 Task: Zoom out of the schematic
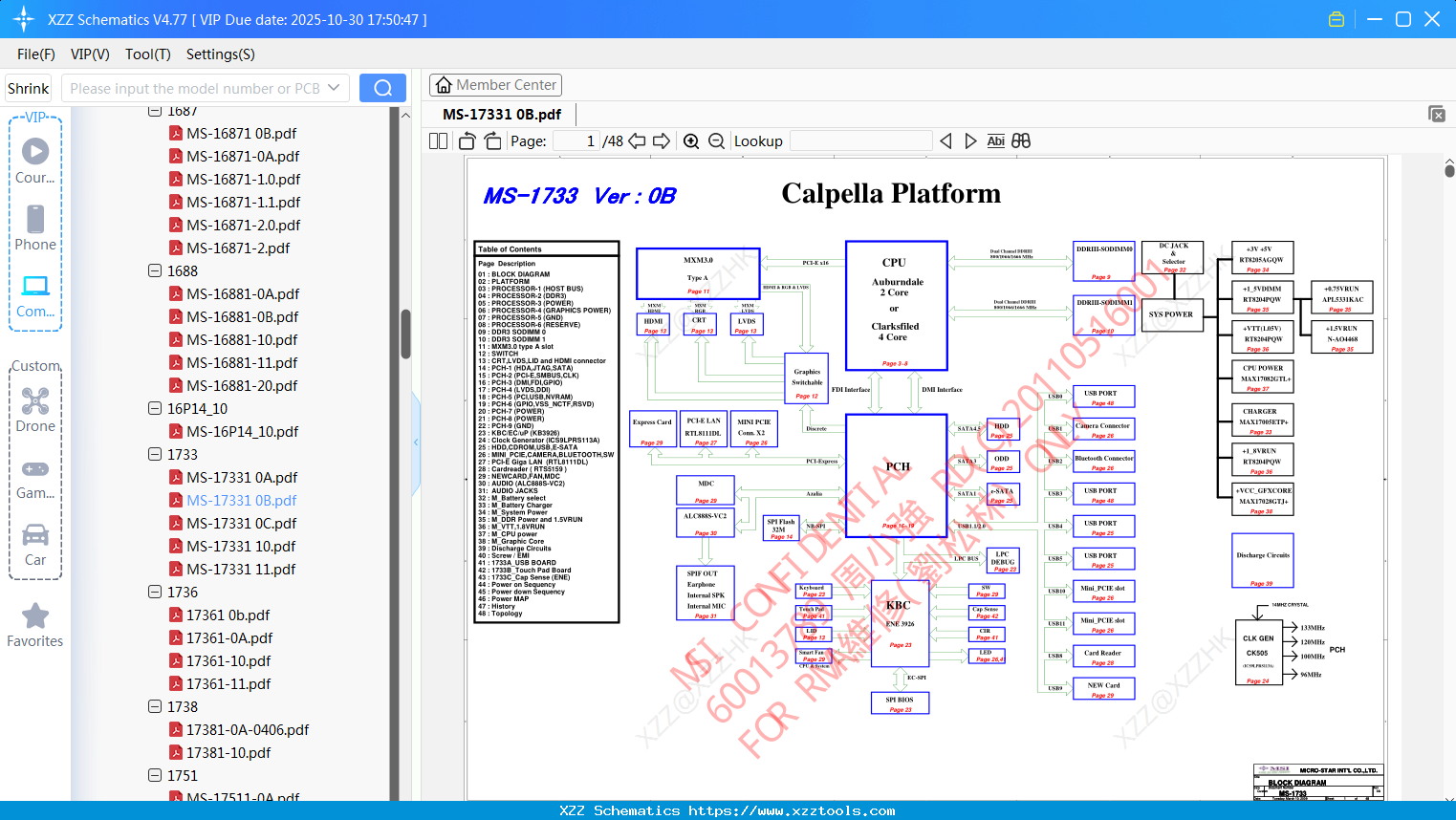click(x=716, y=140)
